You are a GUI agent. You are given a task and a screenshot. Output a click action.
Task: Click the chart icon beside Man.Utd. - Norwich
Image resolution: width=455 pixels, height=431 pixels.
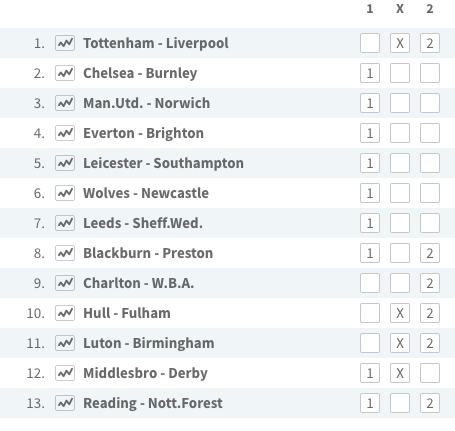(65, 103)
